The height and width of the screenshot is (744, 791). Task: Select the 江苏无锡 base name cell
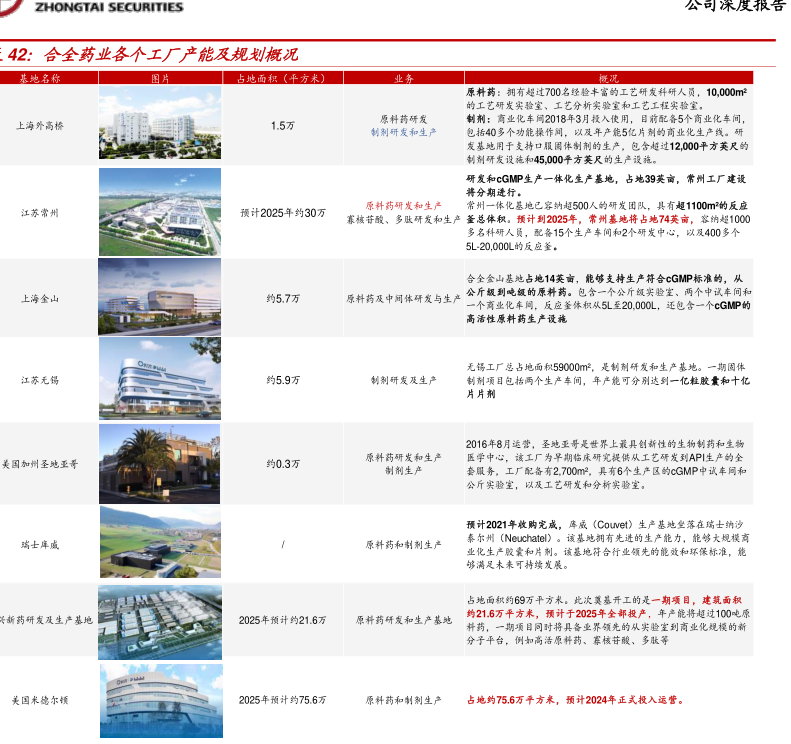coord(40,381)
